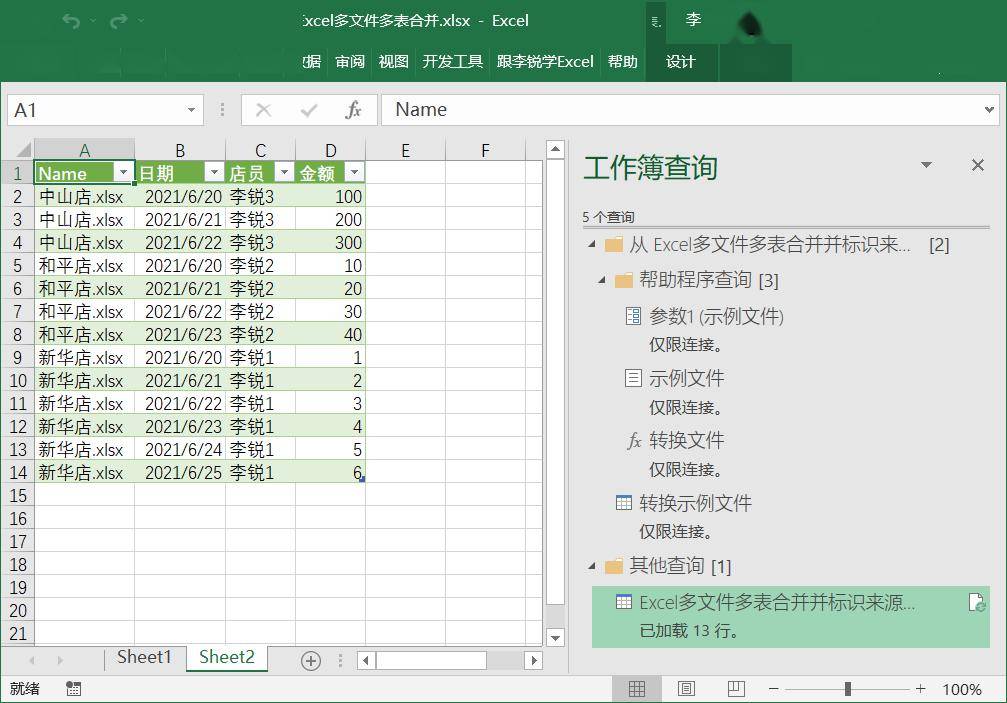Select the 2021/6/25 date cell

coord(180,473)
